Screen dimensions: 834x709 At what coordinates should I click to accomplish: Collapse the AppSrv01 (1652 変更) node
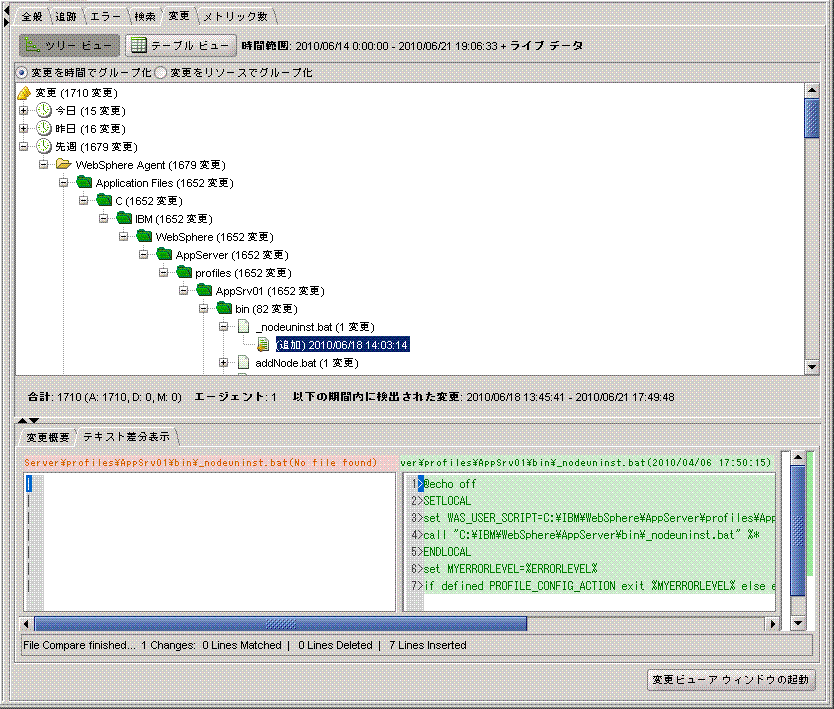coord(184,291)
